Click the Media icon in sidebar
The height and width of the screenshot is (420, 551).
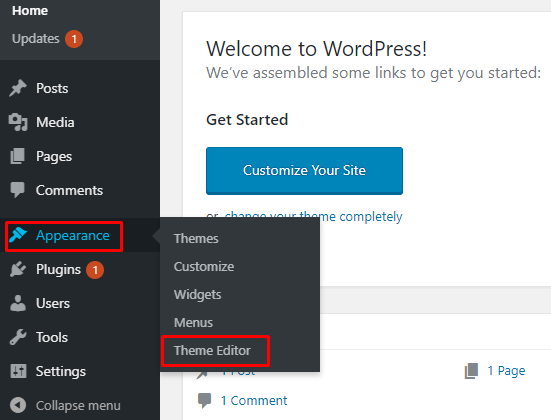(x=18, y=122)
